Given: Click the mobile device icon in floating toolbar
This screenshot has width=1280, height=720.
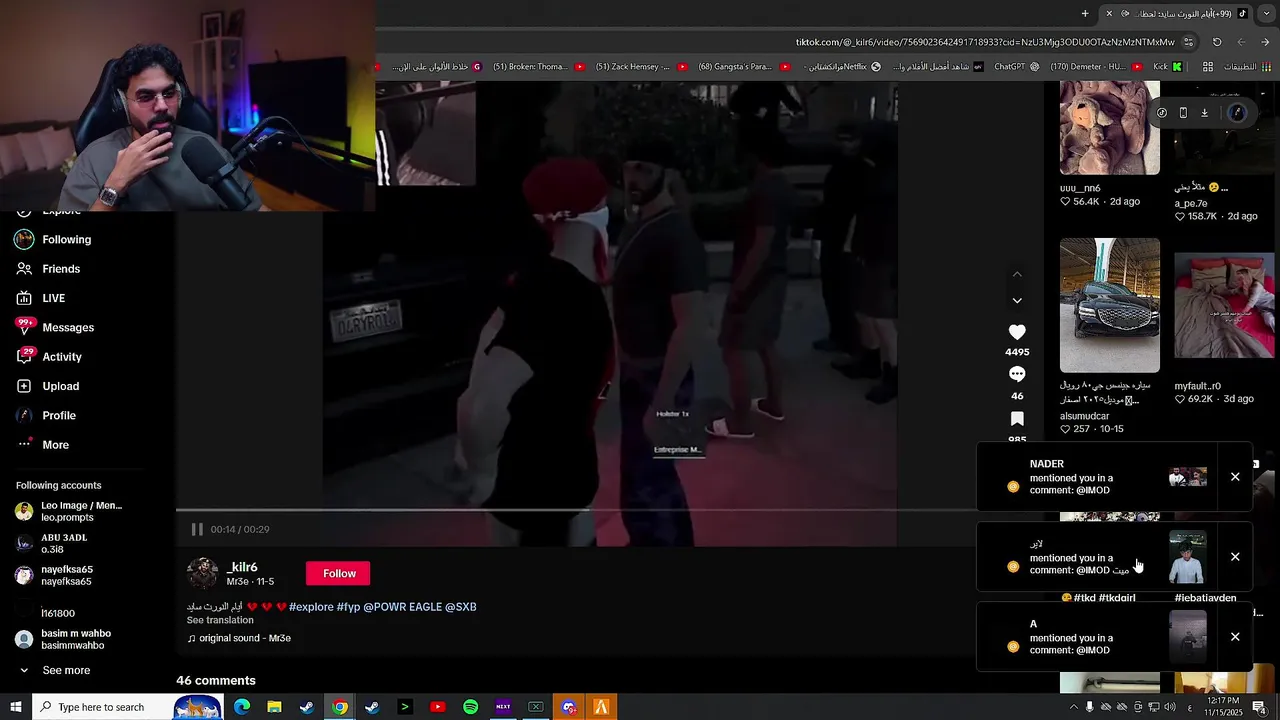Looking at the screenshot, I should [x=1183, y=113].
